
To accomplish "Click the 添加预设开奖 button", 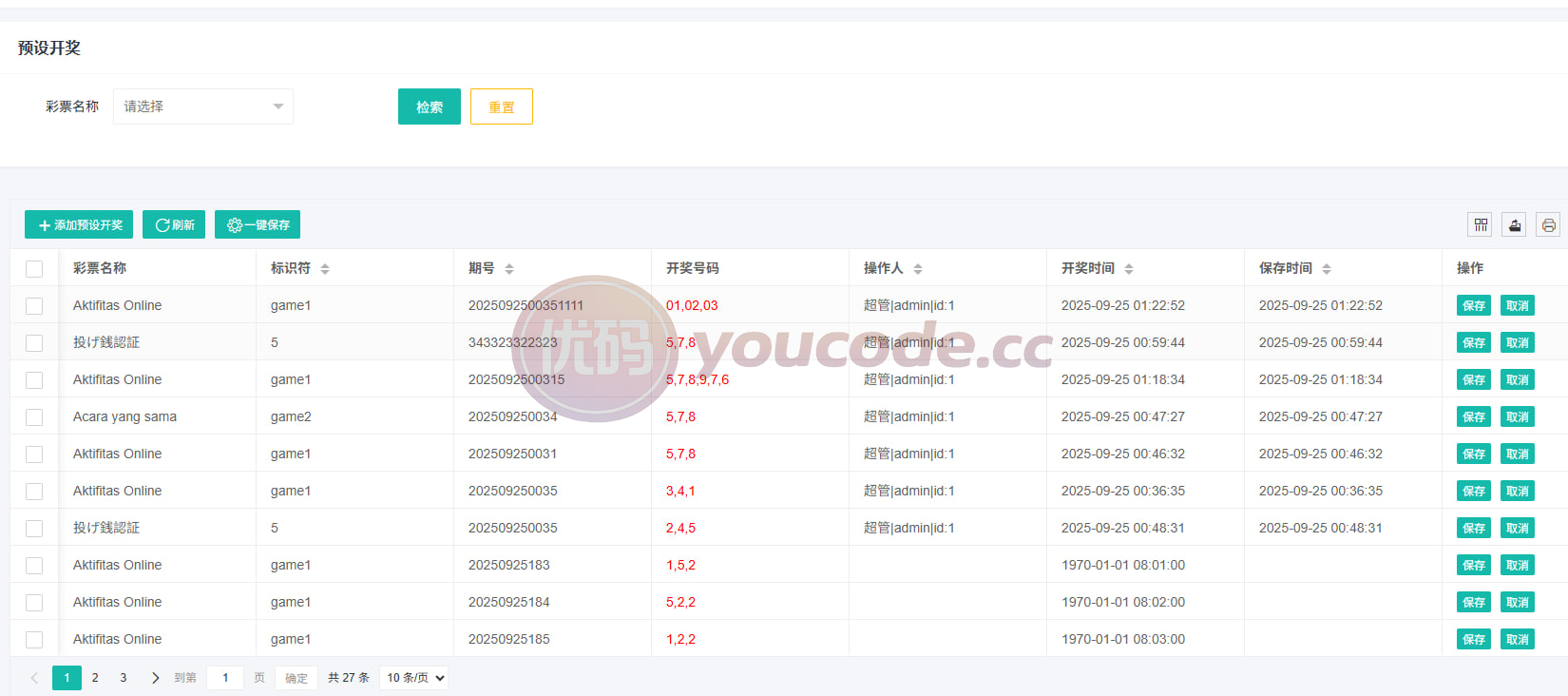I will click(79, 224).
